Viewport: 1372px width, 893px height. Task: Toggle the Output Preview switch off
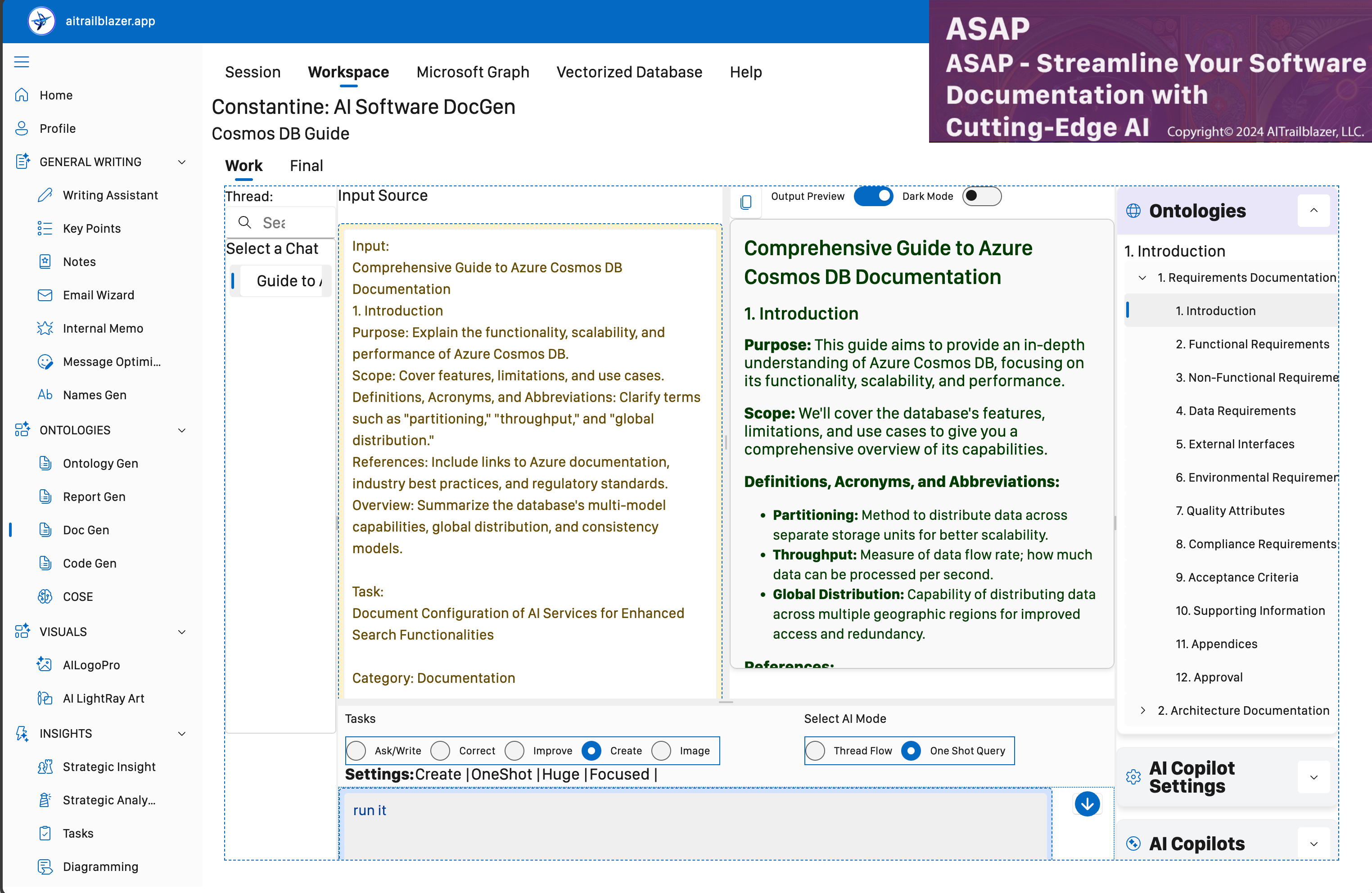(x=873, y=196)
